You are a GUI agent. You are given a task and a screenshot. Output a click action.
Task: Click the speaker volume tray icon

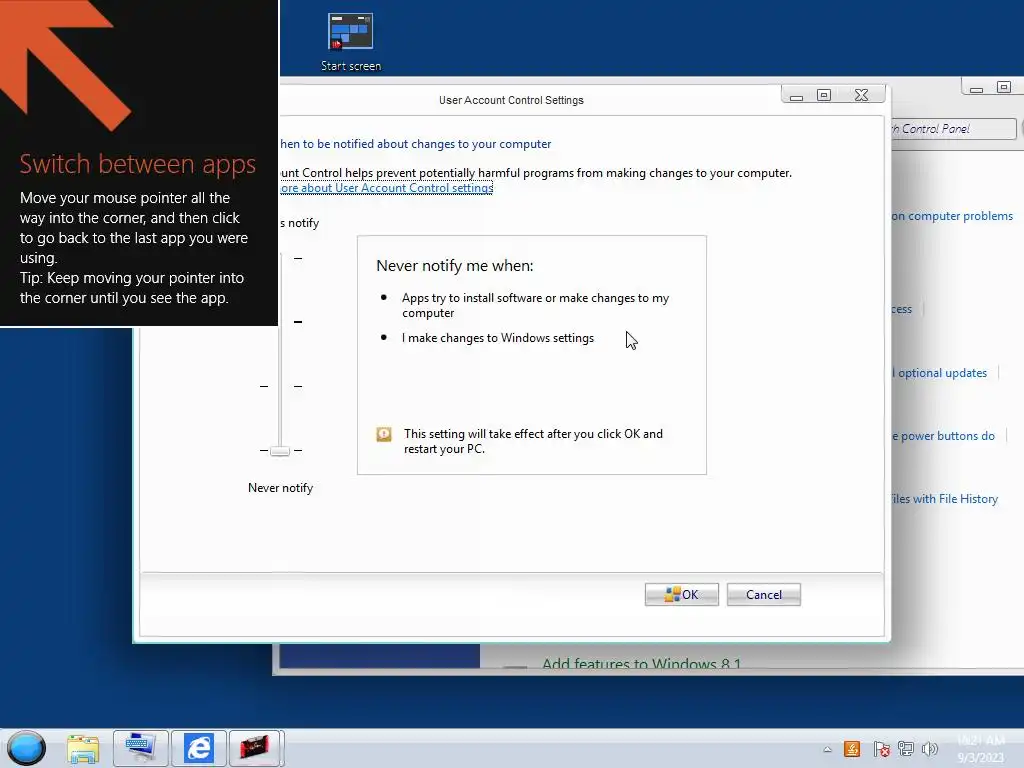click(929, 749)
